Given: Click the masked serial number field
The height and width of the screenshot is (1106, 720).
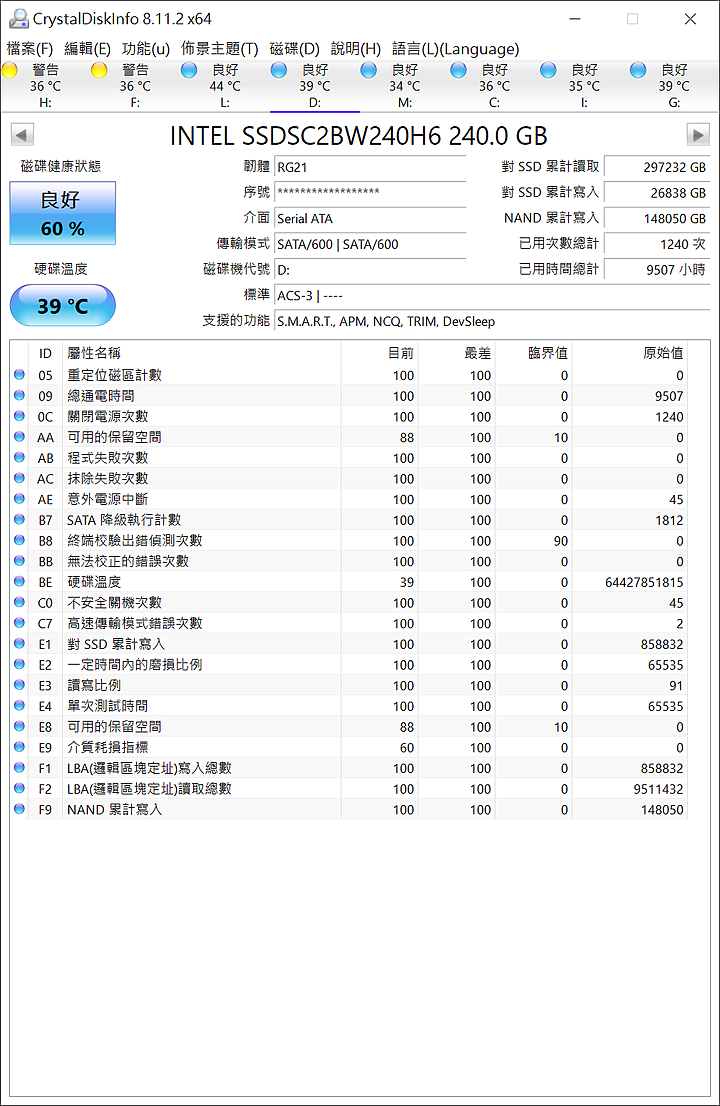Looking at the screenshot, I should pyautogui.click(x=370, y=193).
